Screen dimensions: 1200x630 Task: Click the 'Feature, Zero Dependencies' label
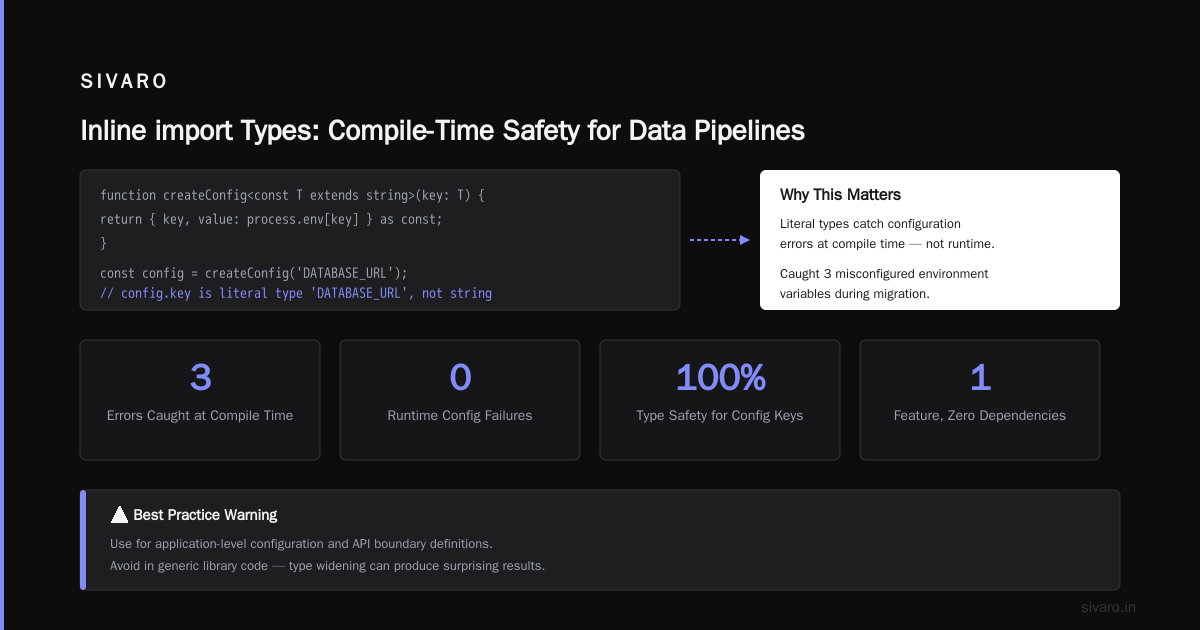[x=980, y=415]
